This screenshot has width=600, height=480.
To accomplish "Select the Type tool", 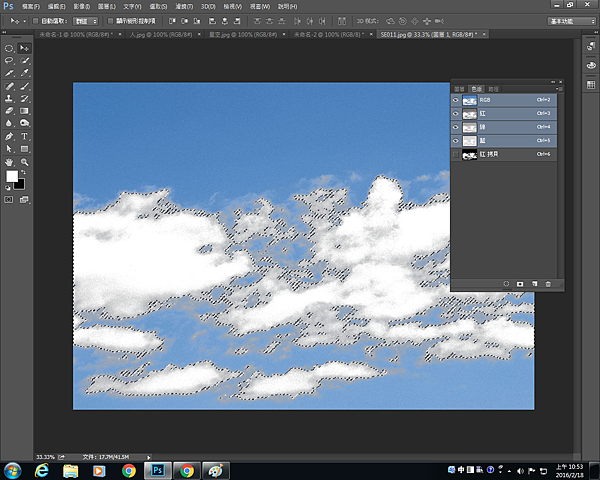I will [x=24, y=136].
